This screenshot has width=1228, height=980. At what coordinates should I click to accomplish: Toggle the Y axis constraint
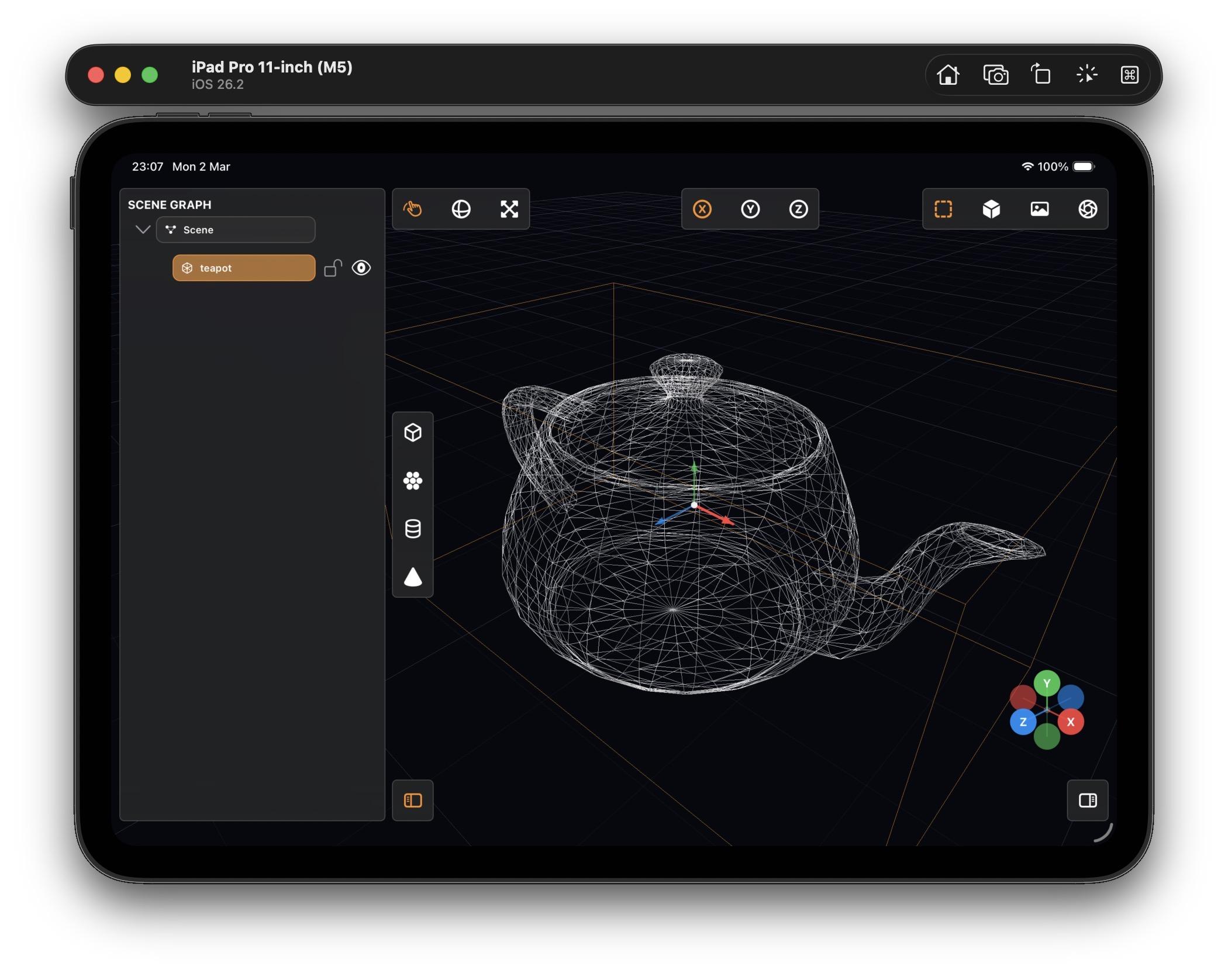[x=750, y=209]
